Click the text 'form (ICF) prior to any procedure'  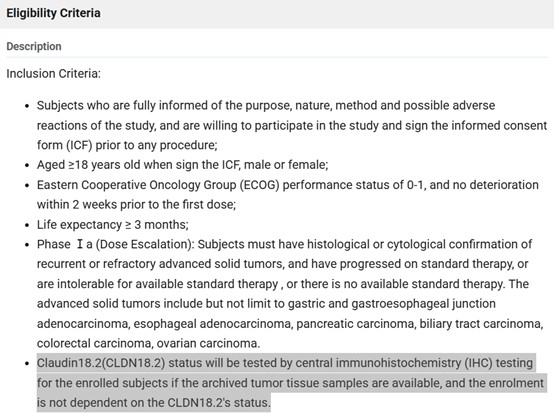click(x=127, y=145)
